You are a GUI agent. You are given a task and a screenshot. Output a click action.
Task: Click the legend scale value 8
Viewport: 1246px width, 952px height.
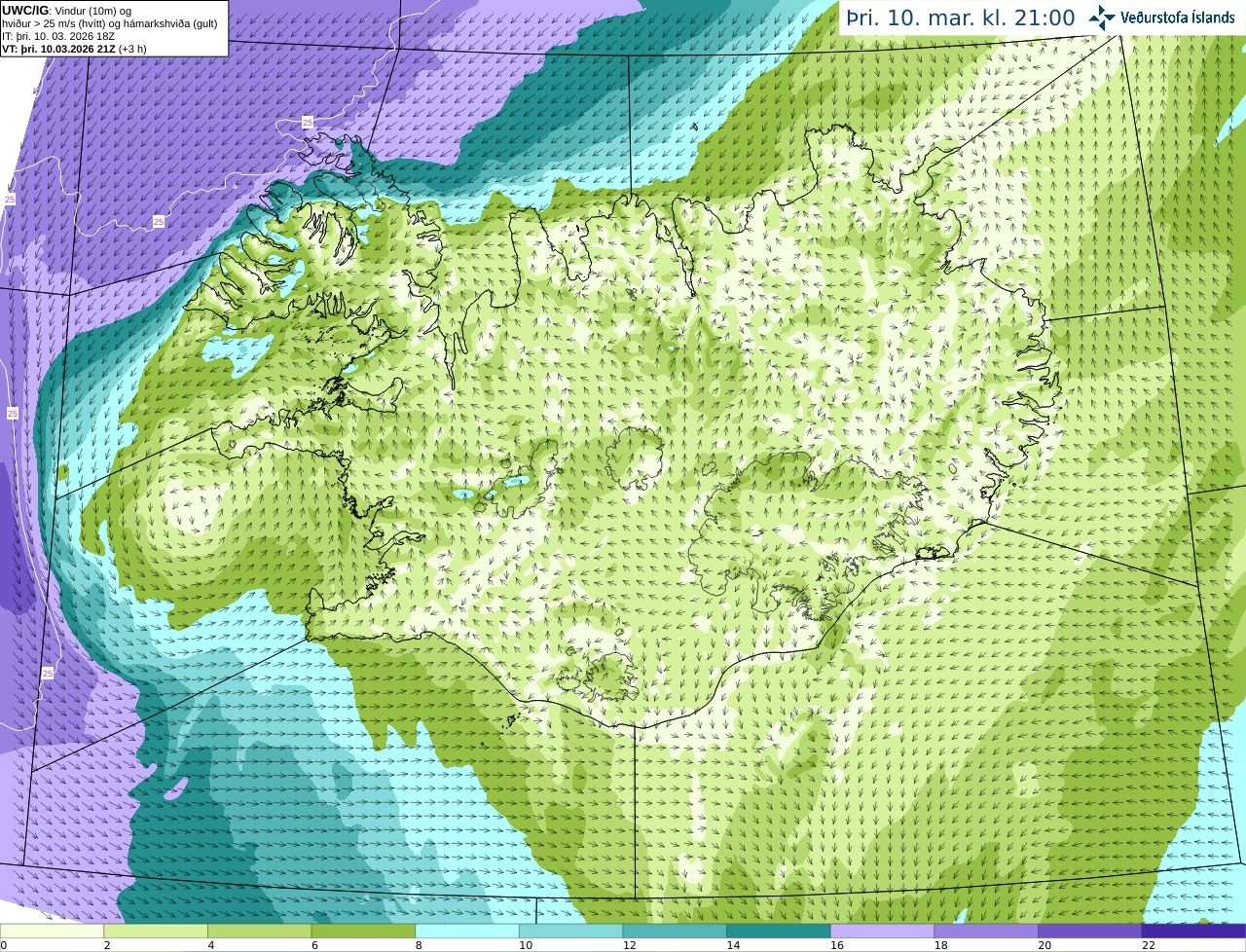click(419, 945)
